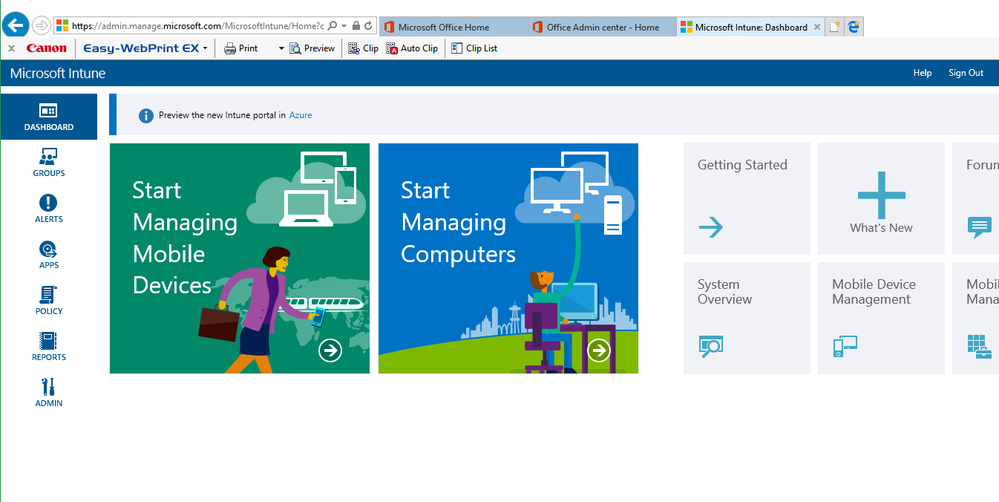999x502 pixels.
Task: Click the Sign Out link
Action: tap(966, 73)
